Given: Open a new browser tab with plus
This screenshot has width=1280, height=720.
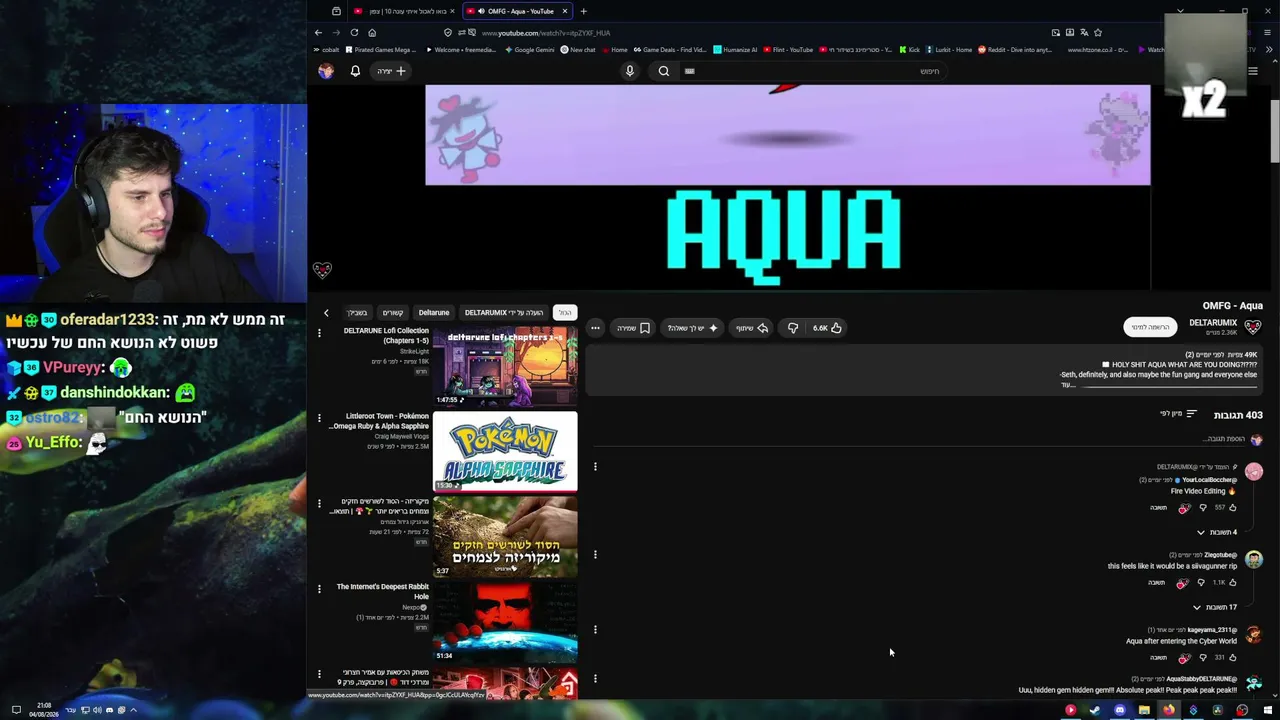Looking at the screenshot, I should (584, 11).
